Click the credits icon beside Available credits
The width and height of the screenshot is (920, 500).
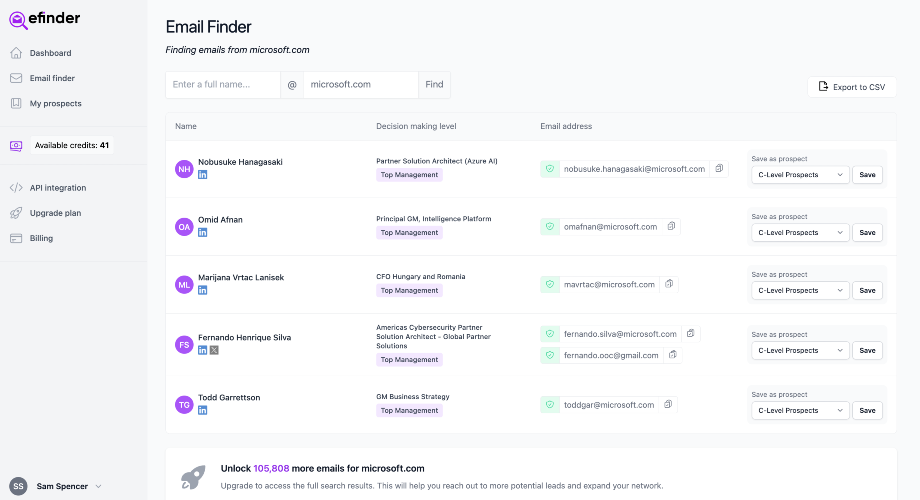(x=16, y=146)
